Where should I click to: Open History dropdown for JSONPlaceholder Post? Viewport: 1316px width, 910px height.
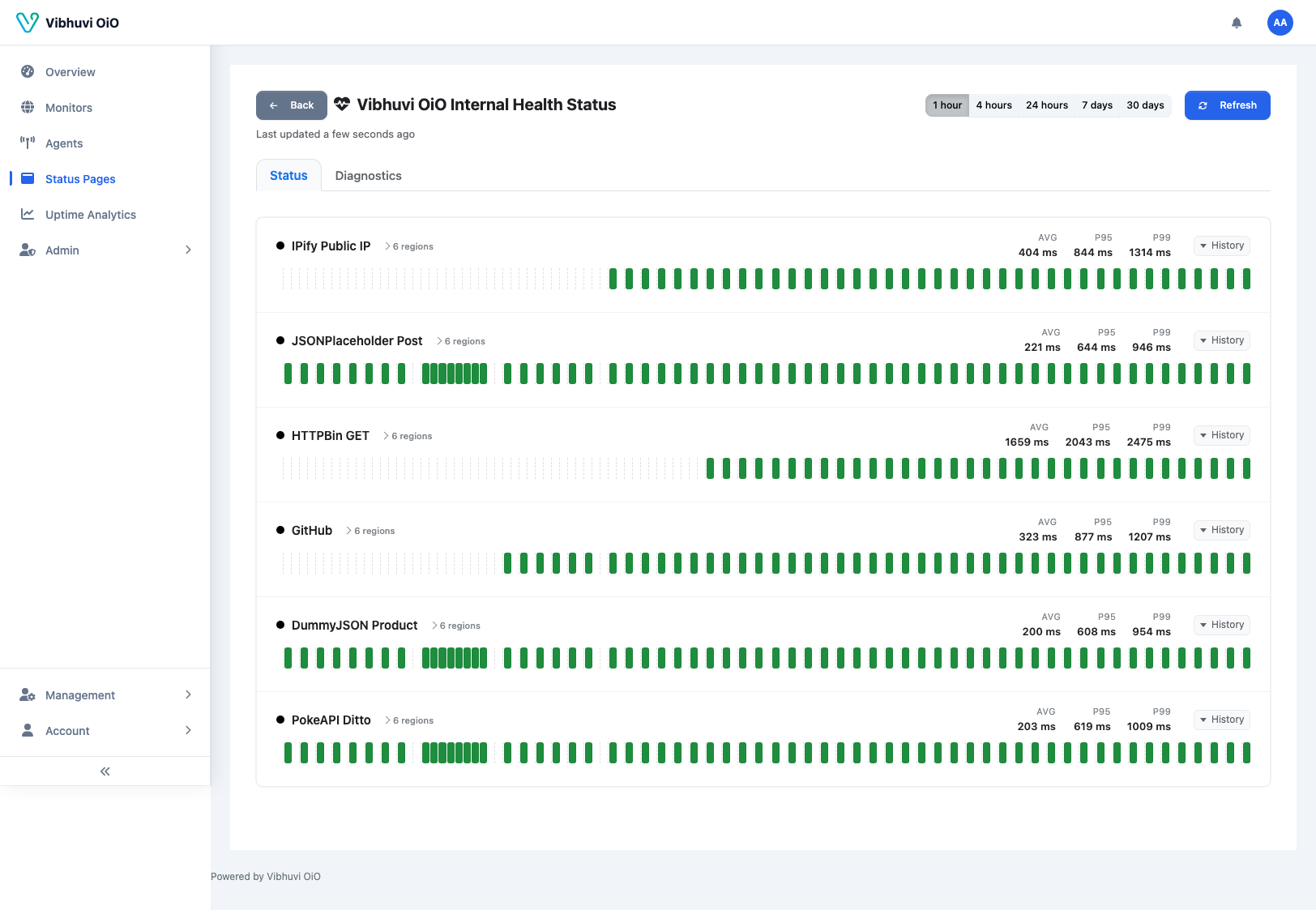click(1221, 340)
